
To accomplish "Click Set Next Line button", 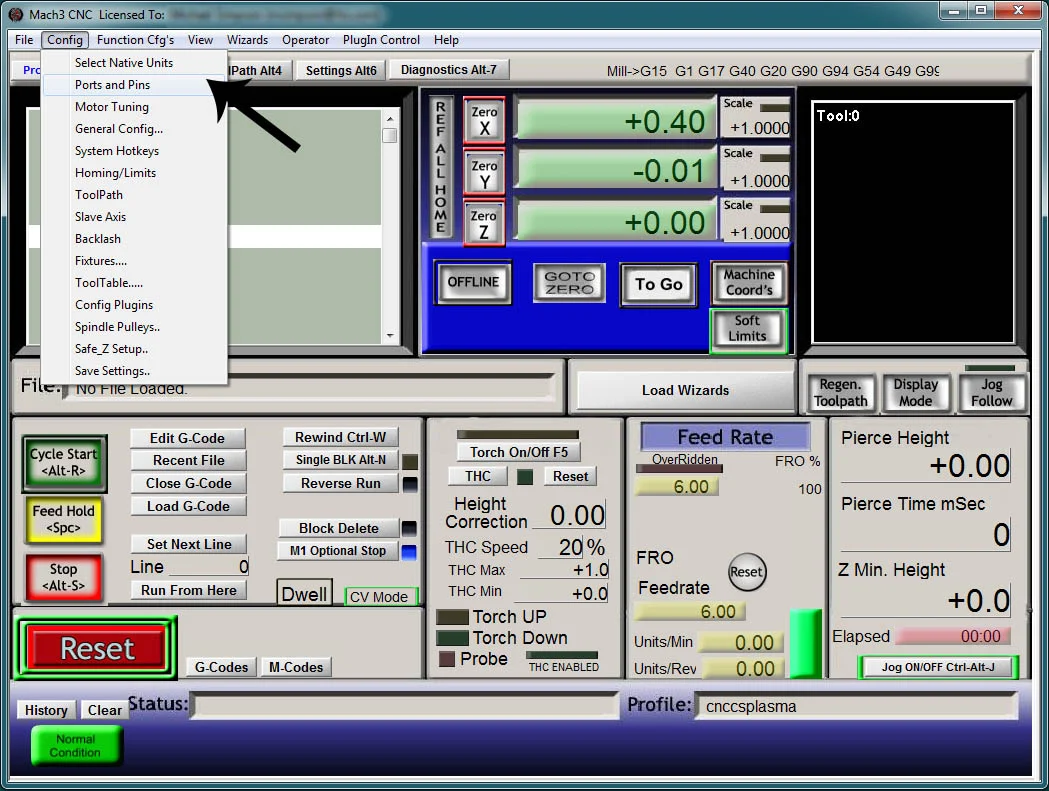I will point(189,544).
